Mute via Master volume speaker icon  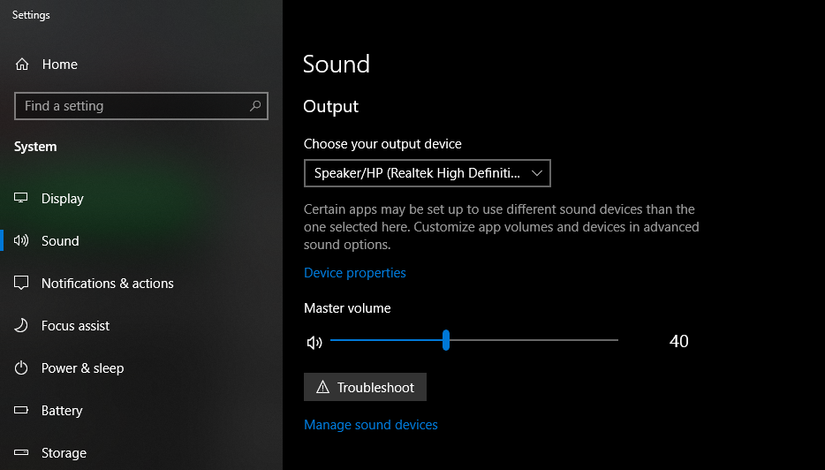click(314, 343)
